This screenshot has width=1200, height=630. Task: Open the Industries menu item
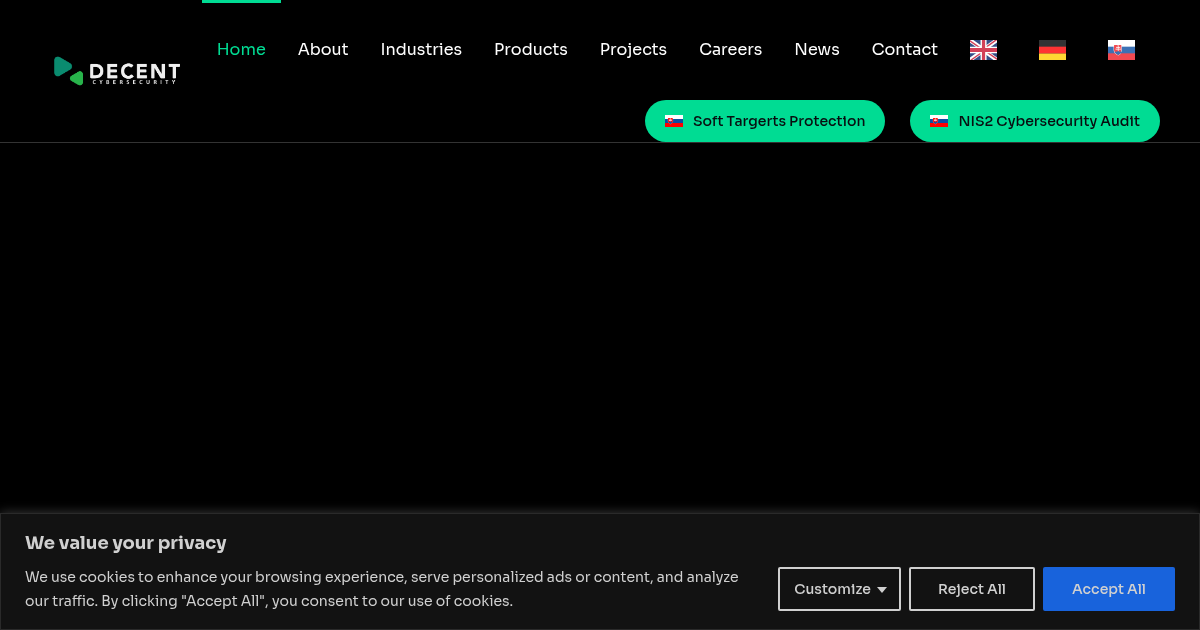(421, 49)
